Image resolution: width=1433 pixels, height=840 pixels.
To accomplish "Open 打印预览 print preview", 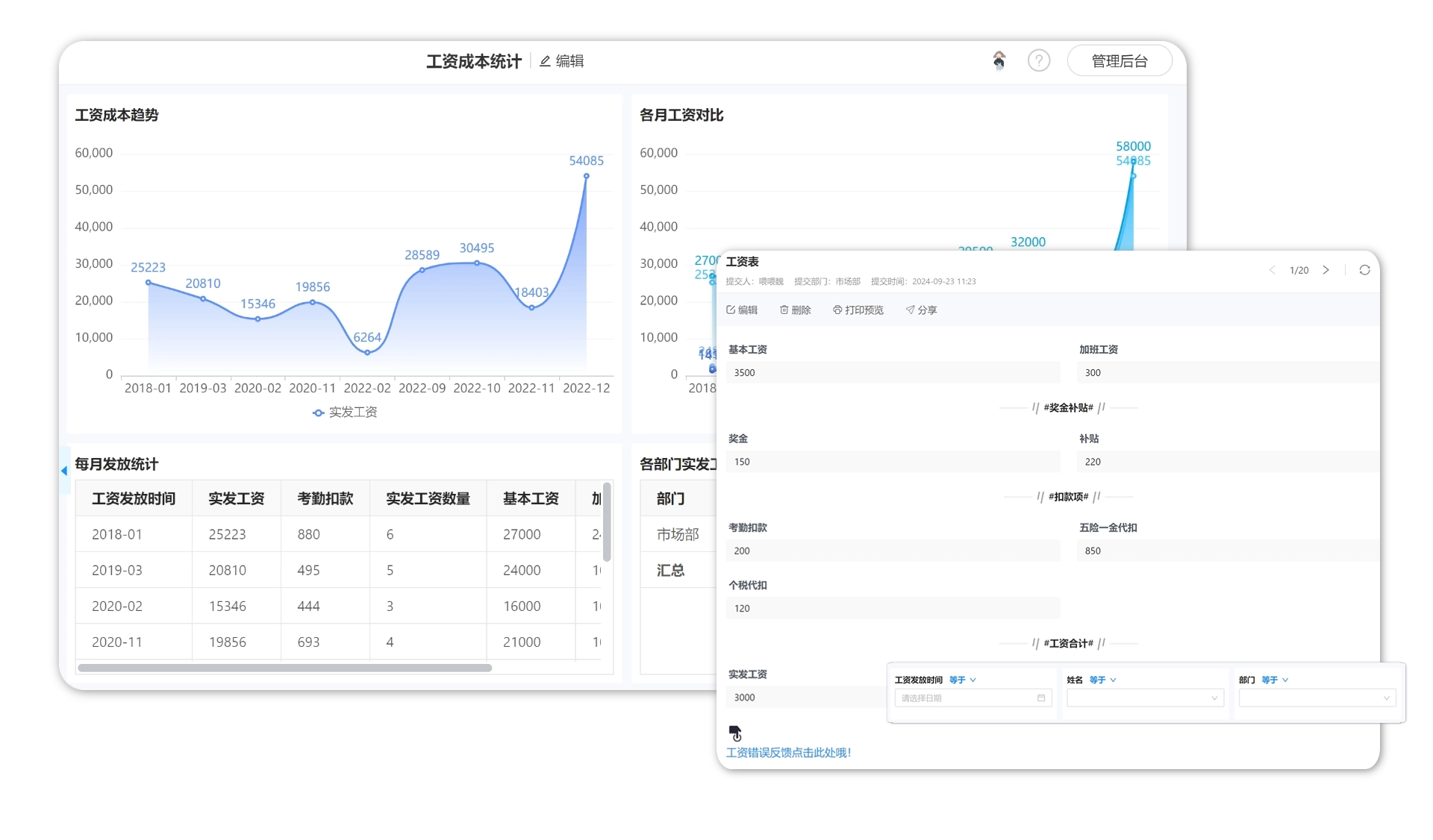I will 858,310.
